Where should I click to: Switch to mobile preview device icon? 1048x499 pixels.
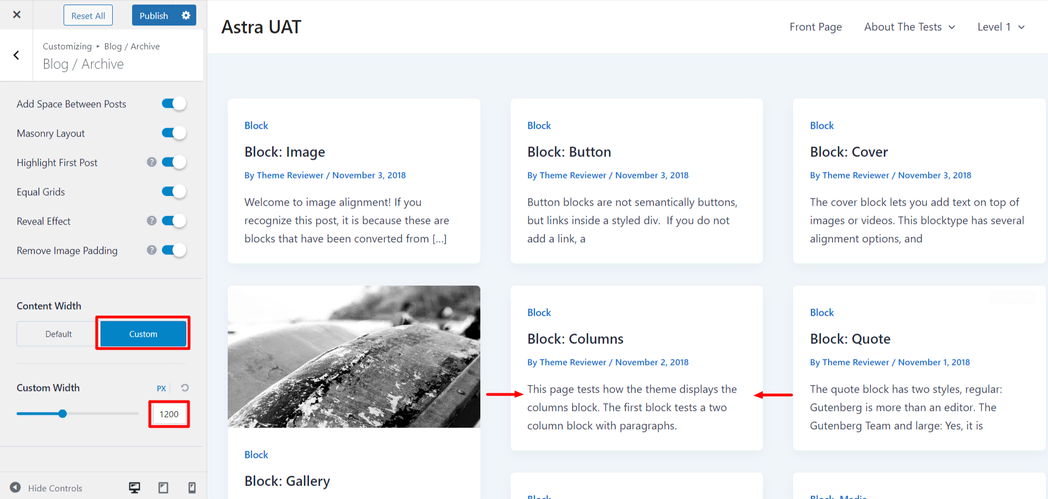tap(192, 488)
